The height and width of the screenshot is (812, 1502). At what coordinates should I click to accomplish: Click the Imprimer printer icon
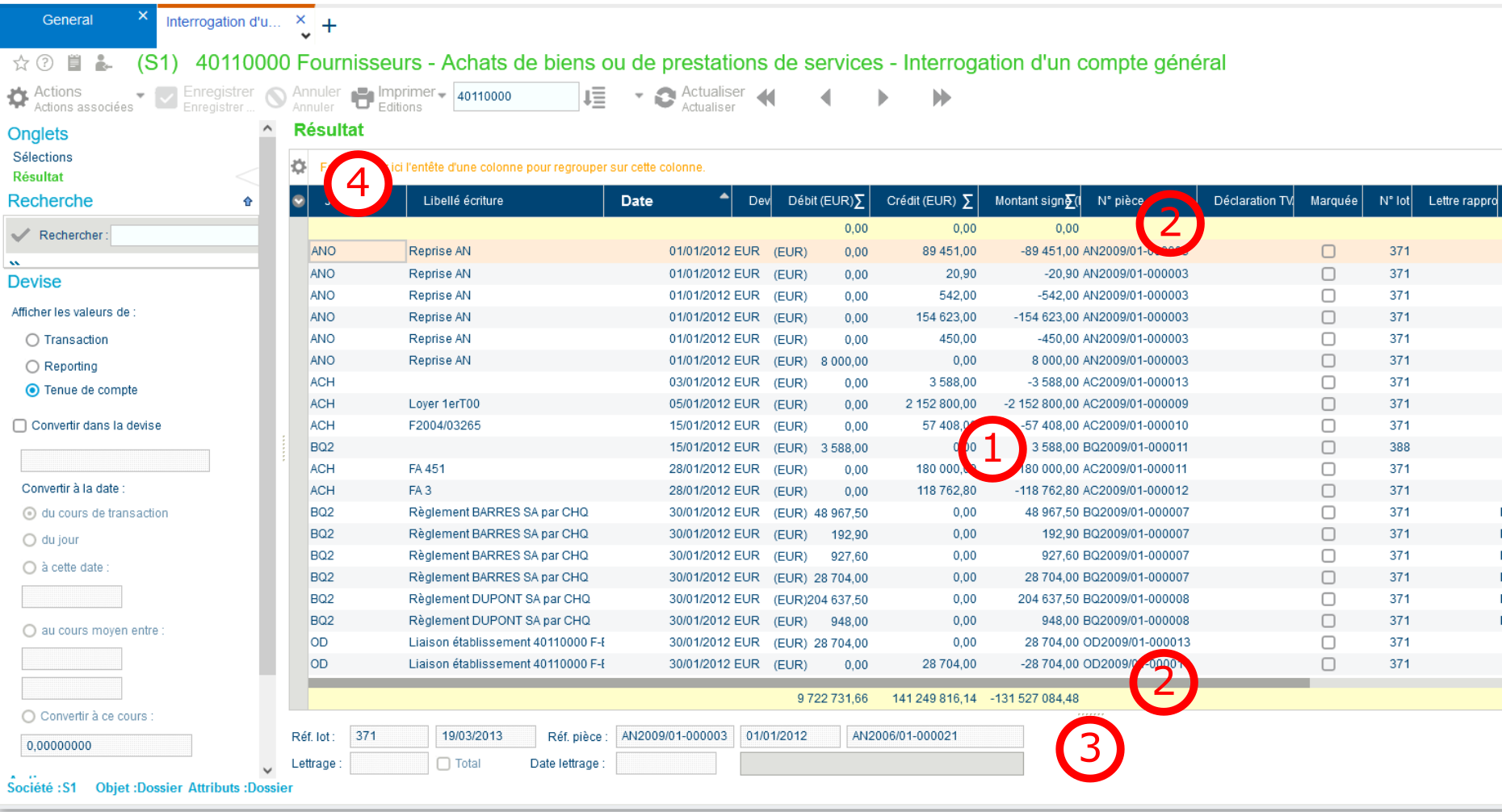363,98
